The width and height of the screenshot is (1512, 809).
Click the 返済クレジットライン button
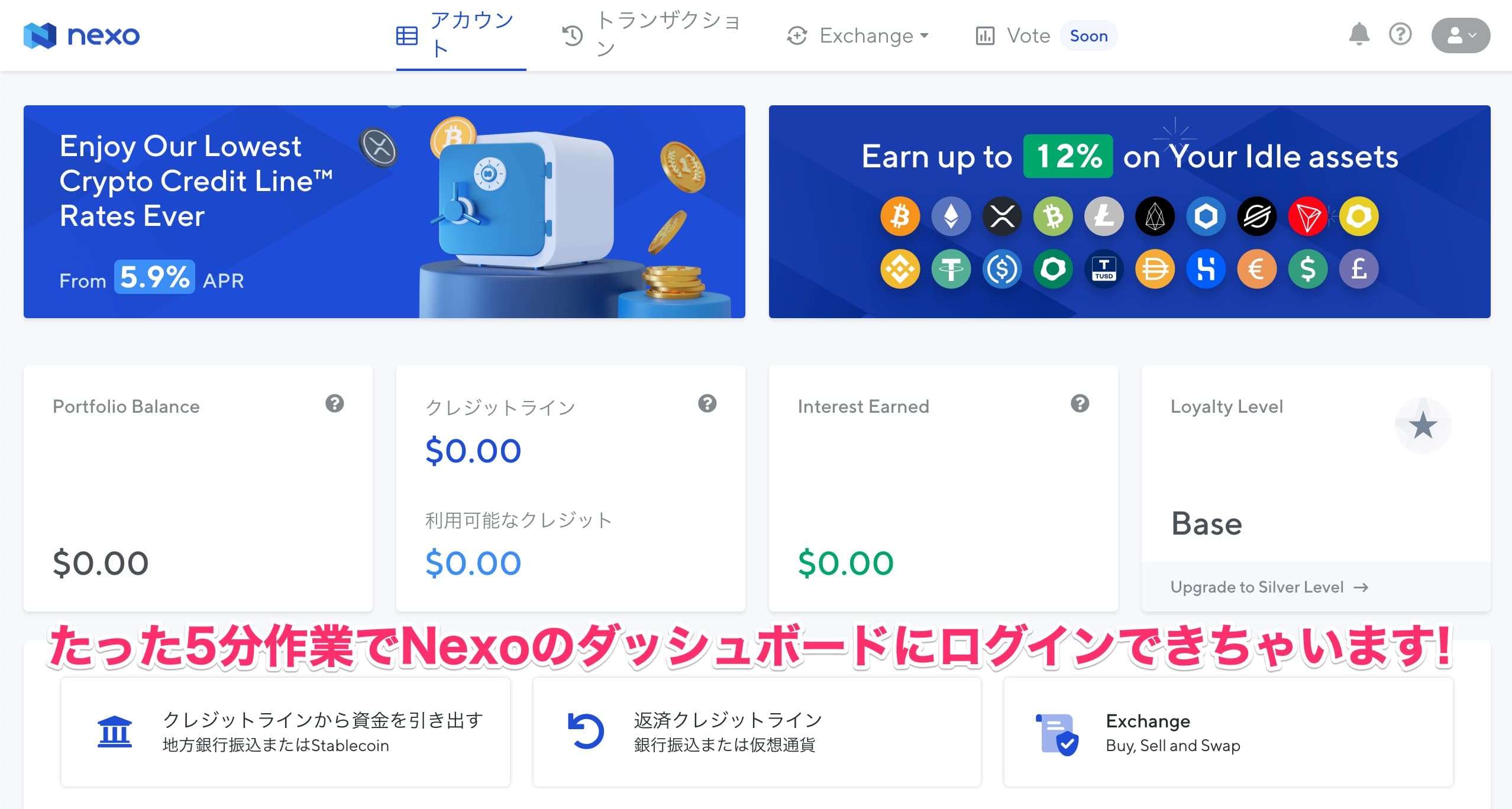pos(757,732)
